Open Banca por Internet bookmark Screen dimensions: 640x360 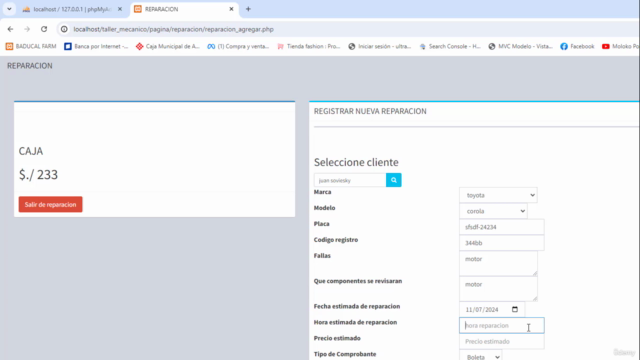96,47
